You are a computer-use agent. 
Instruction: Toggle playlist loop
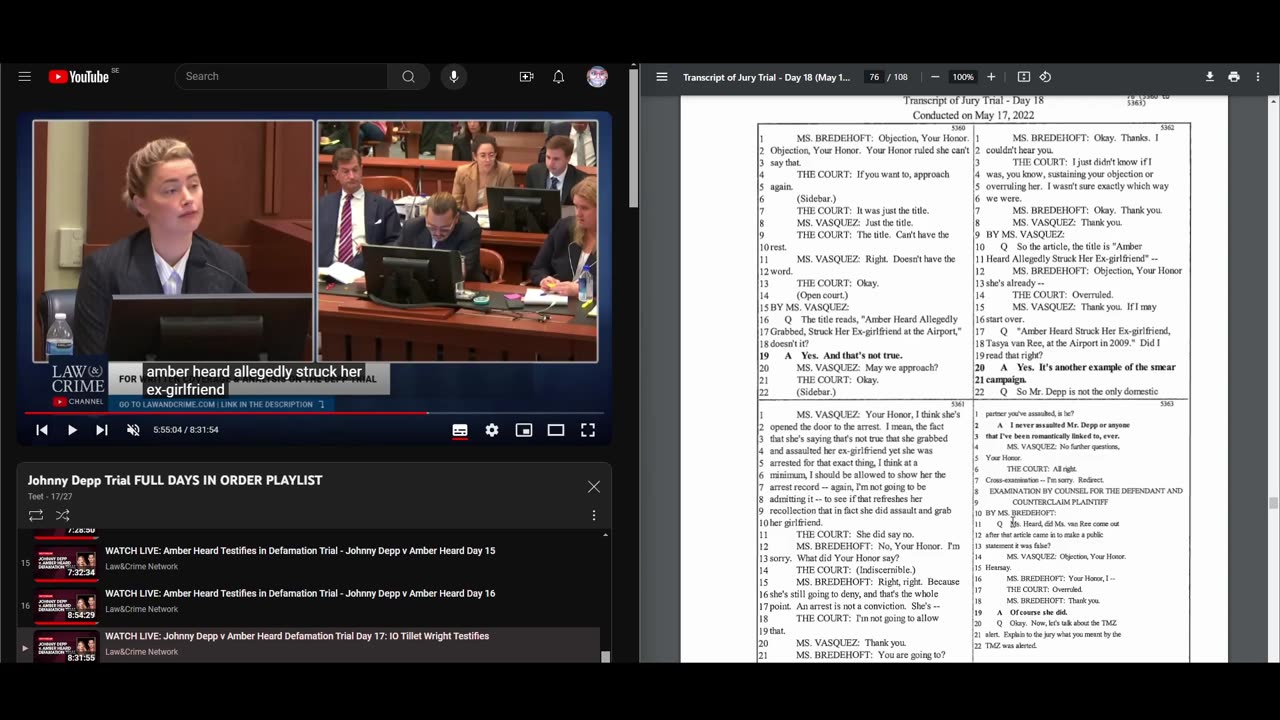coord(36,515)
